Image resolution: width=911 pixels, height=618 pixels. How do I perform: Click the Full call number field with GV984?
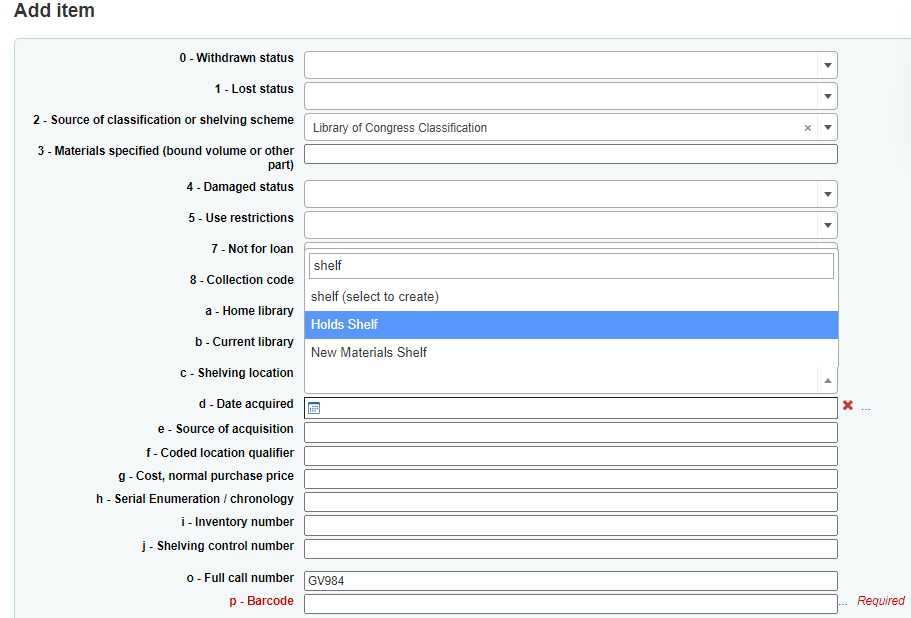coord(570,581)
